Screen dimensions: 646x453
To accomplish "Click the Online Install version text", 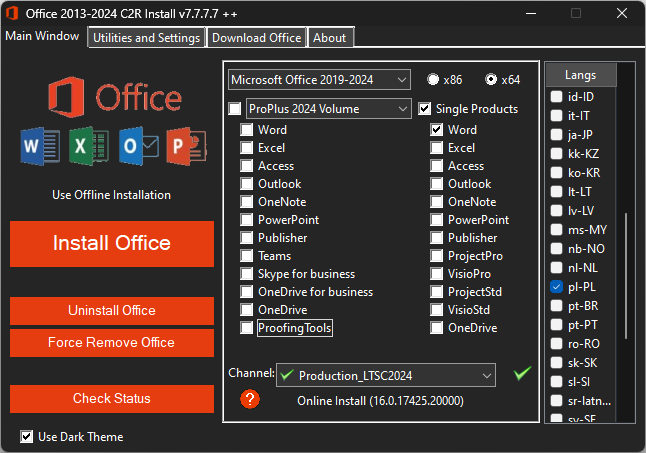I will pos(380,401).
